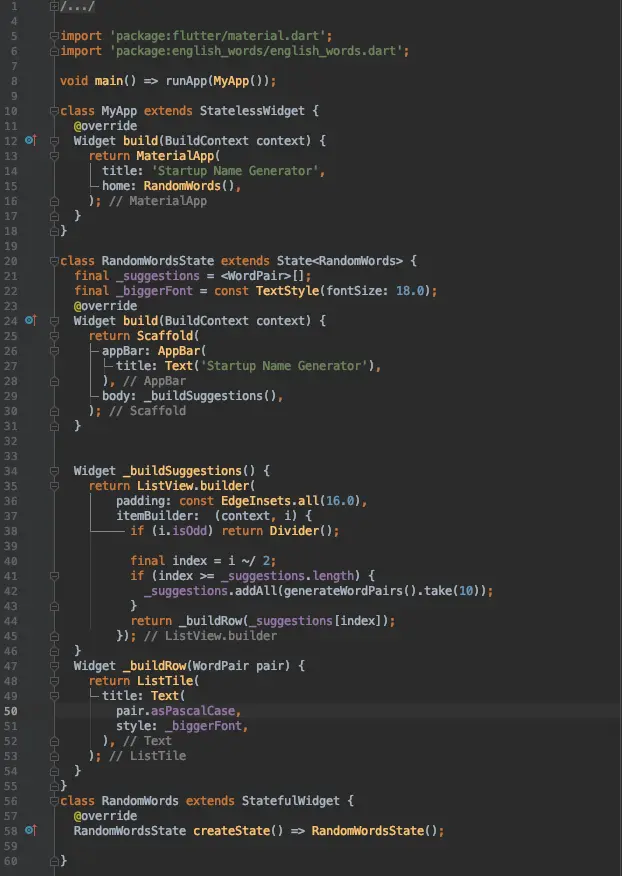The height and width of the screenshot is (876, 622).
Task: Click the fold end marker on line 55
Action: (x=54, y=785)
